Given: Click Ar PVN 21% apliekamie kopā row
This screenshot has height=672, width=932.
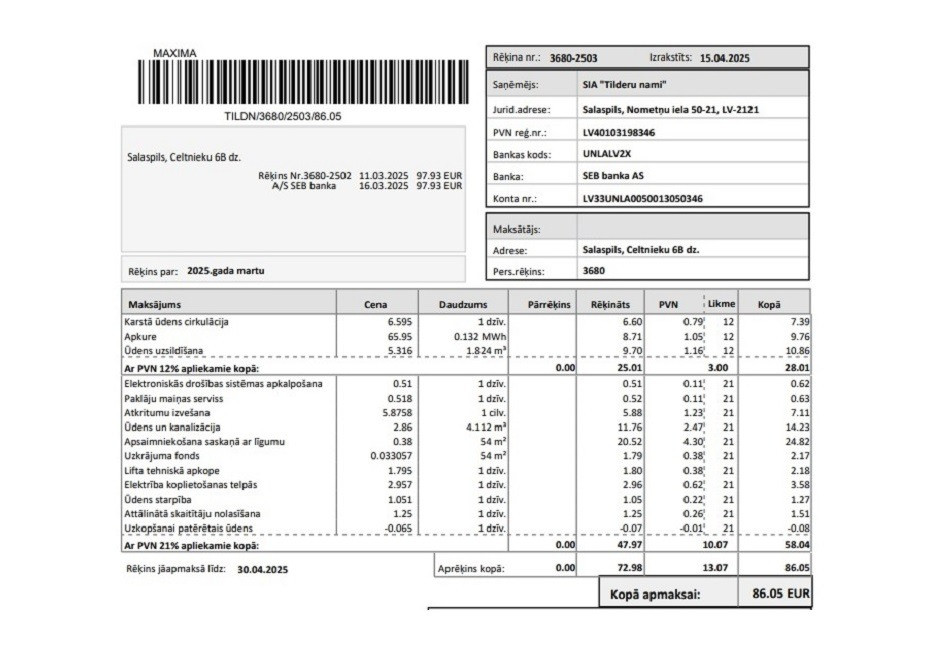Looking at the screenshot, I should 467,545.
